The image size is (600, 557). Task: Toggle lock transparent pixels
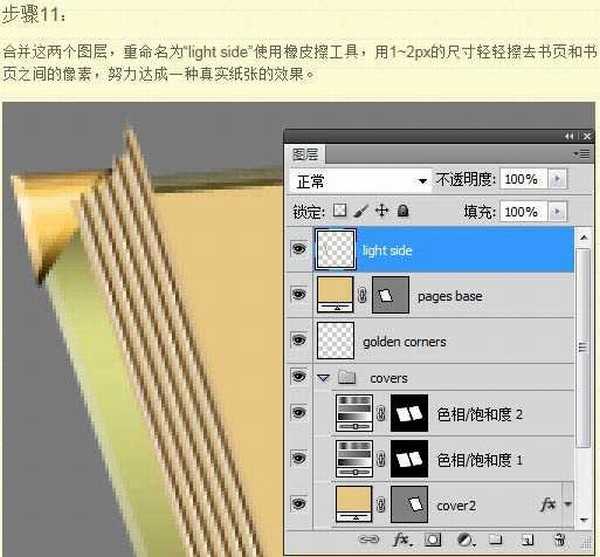point(340,212)
